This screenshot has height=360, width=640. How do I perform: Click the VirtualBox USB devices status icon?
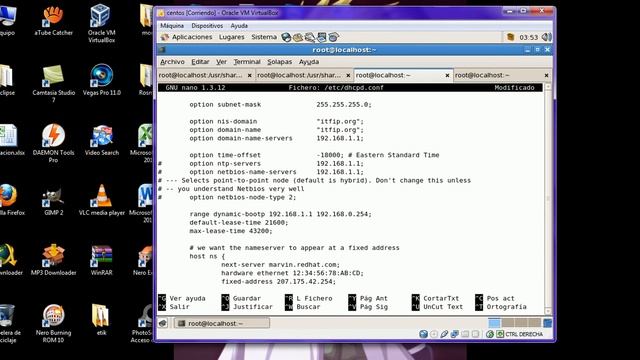444,334
